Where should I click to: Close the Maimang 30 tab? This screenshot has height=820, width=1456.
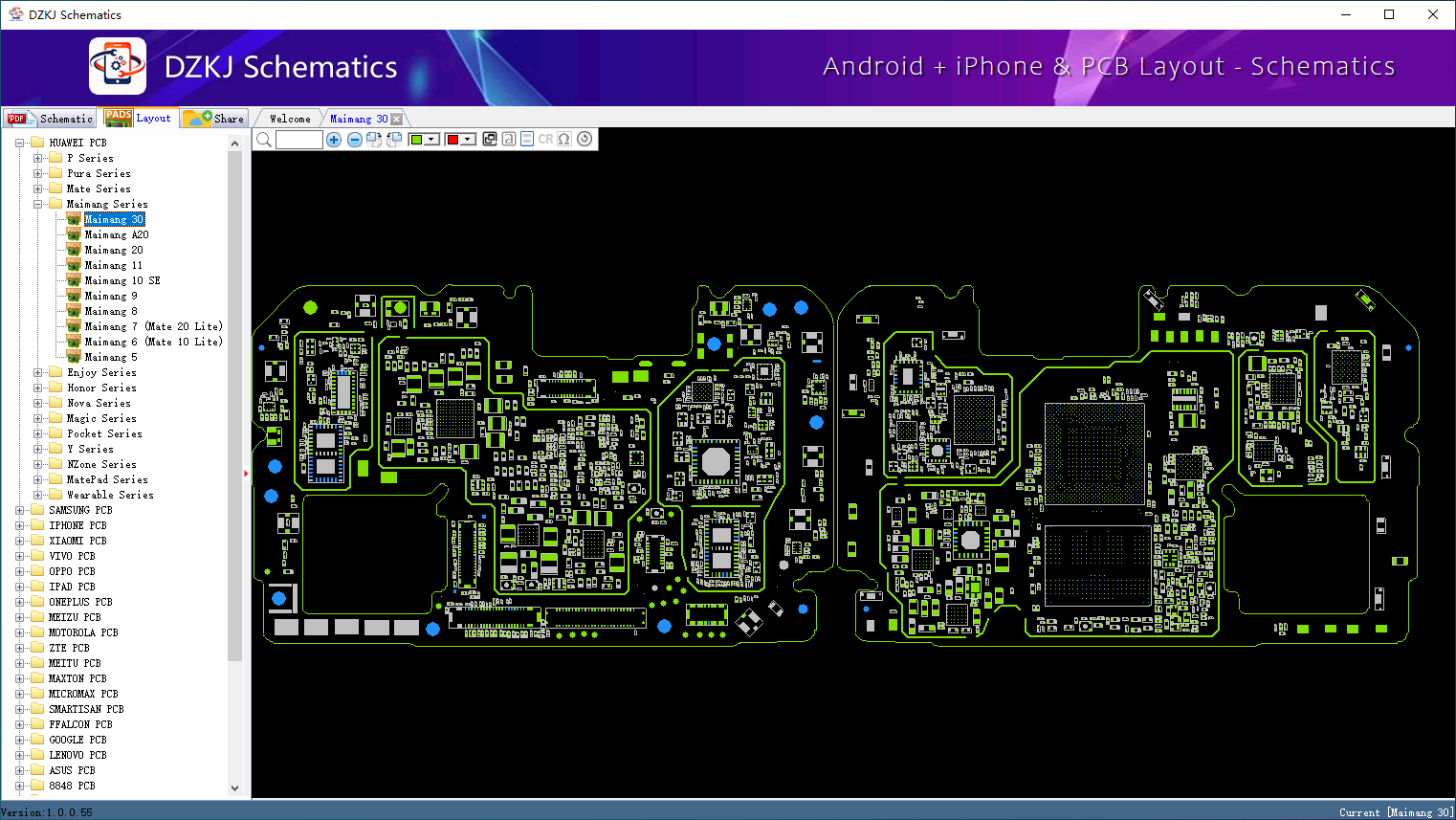[x=397, y=120]
